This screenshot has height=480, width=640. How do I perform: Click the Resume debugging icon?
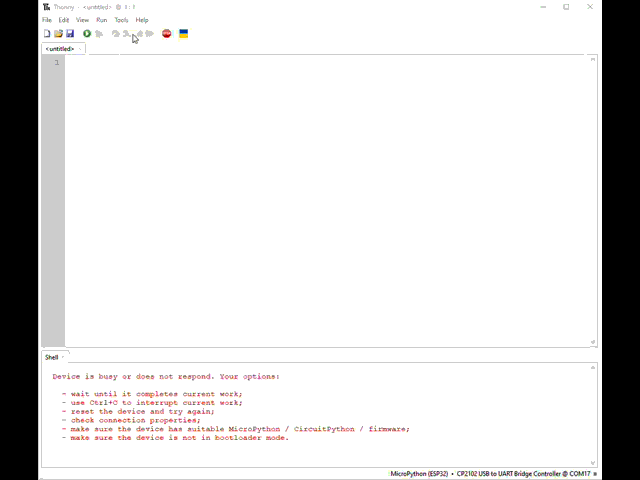pyautogui.click(x=150, y=34)
